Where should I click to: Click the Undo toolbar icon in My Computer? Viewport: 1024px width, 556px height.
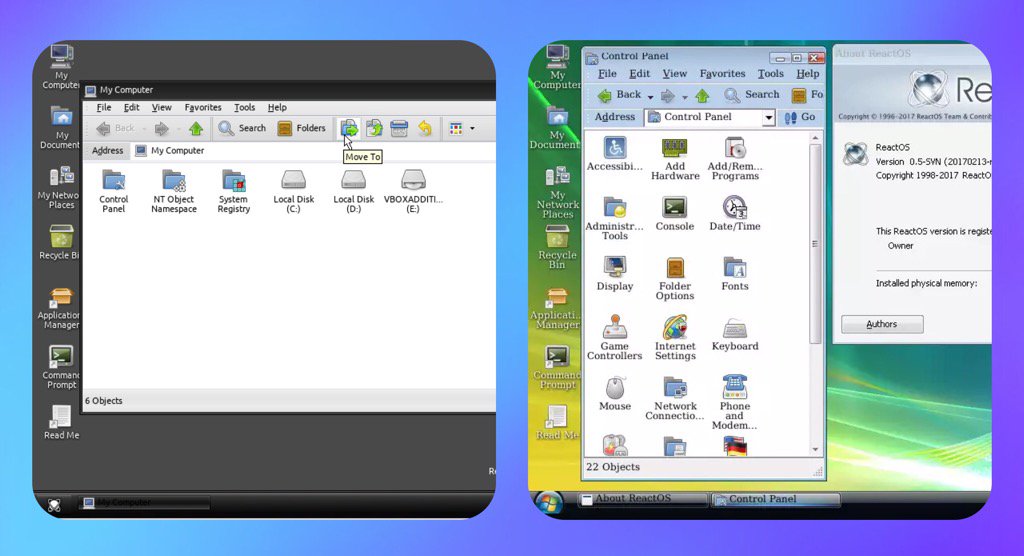coord(424,128)
